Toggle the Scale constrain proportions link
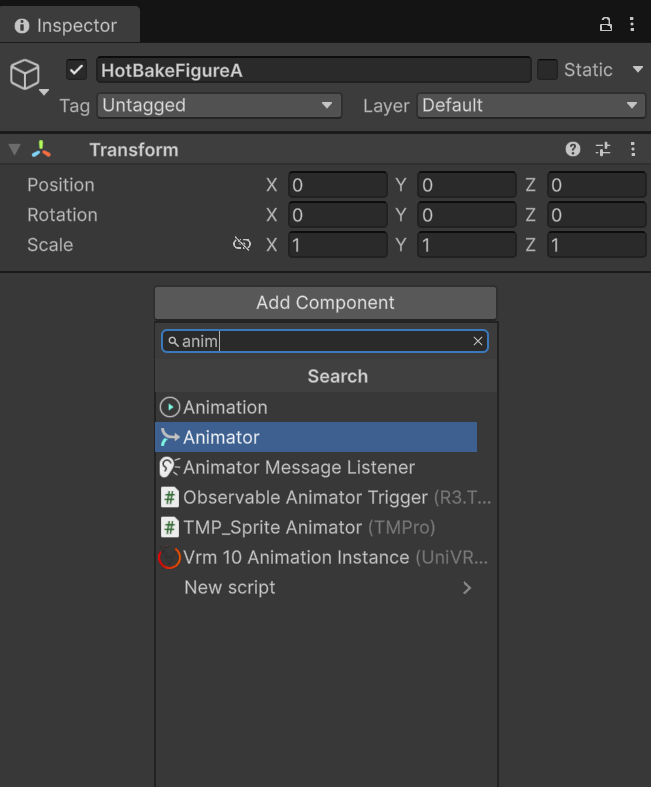 click(242, 244)
